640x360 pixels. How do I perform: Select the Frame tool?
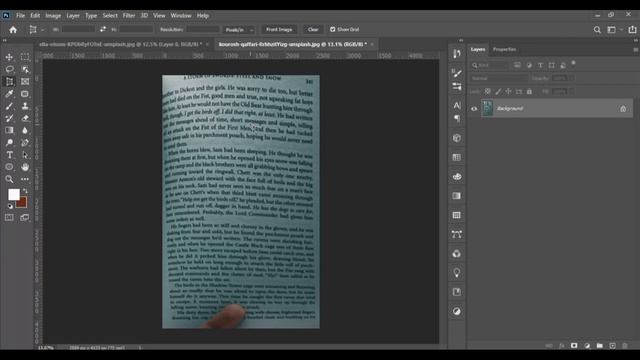pos(25,82)
